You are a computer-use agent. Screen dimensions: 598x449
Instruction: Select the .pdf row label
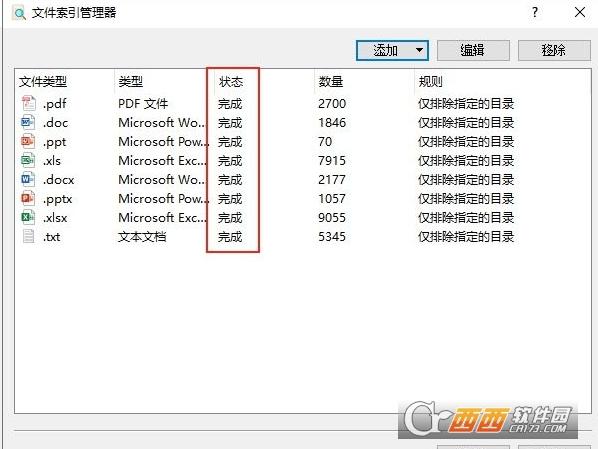click(x=55, y=104)
